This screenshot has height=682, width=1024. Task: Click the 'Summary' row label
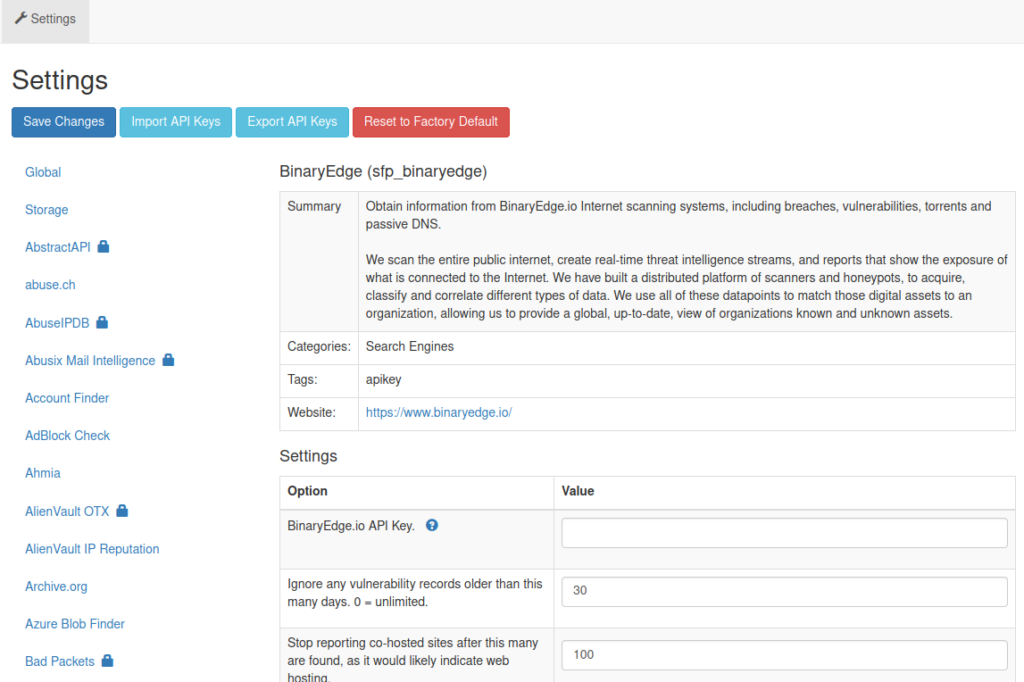coord(314,206)
